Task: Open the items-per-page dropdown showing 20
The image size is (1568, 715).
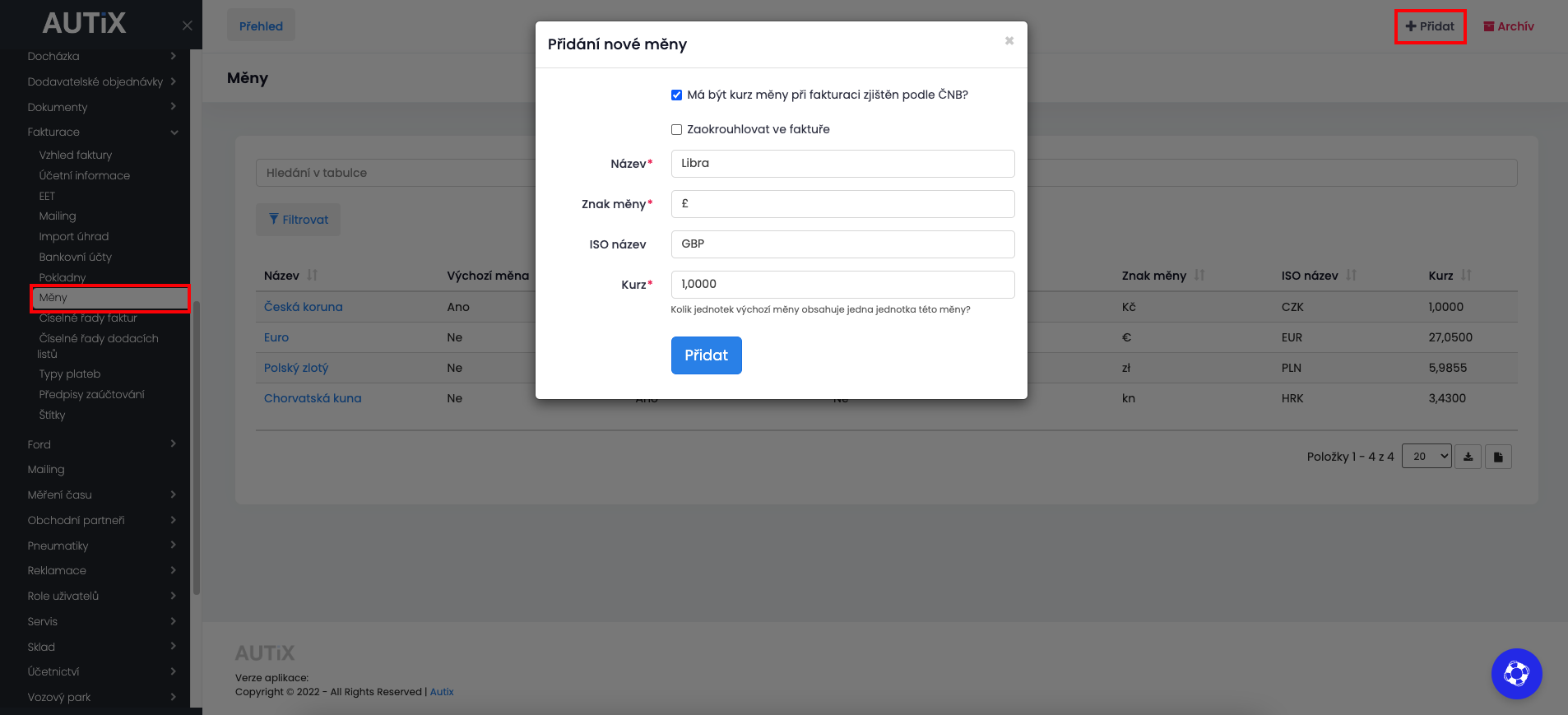Action: pyautogui.click(x=1427, y=457)
